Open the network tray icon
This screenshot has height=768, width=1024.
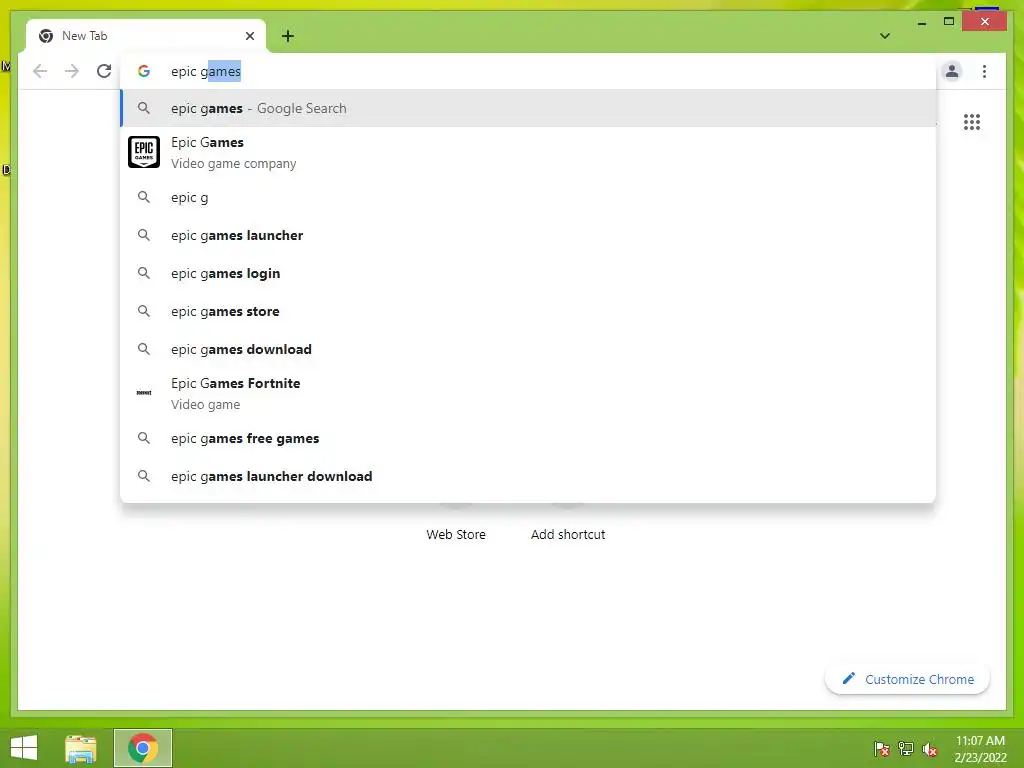pos(906,749)
